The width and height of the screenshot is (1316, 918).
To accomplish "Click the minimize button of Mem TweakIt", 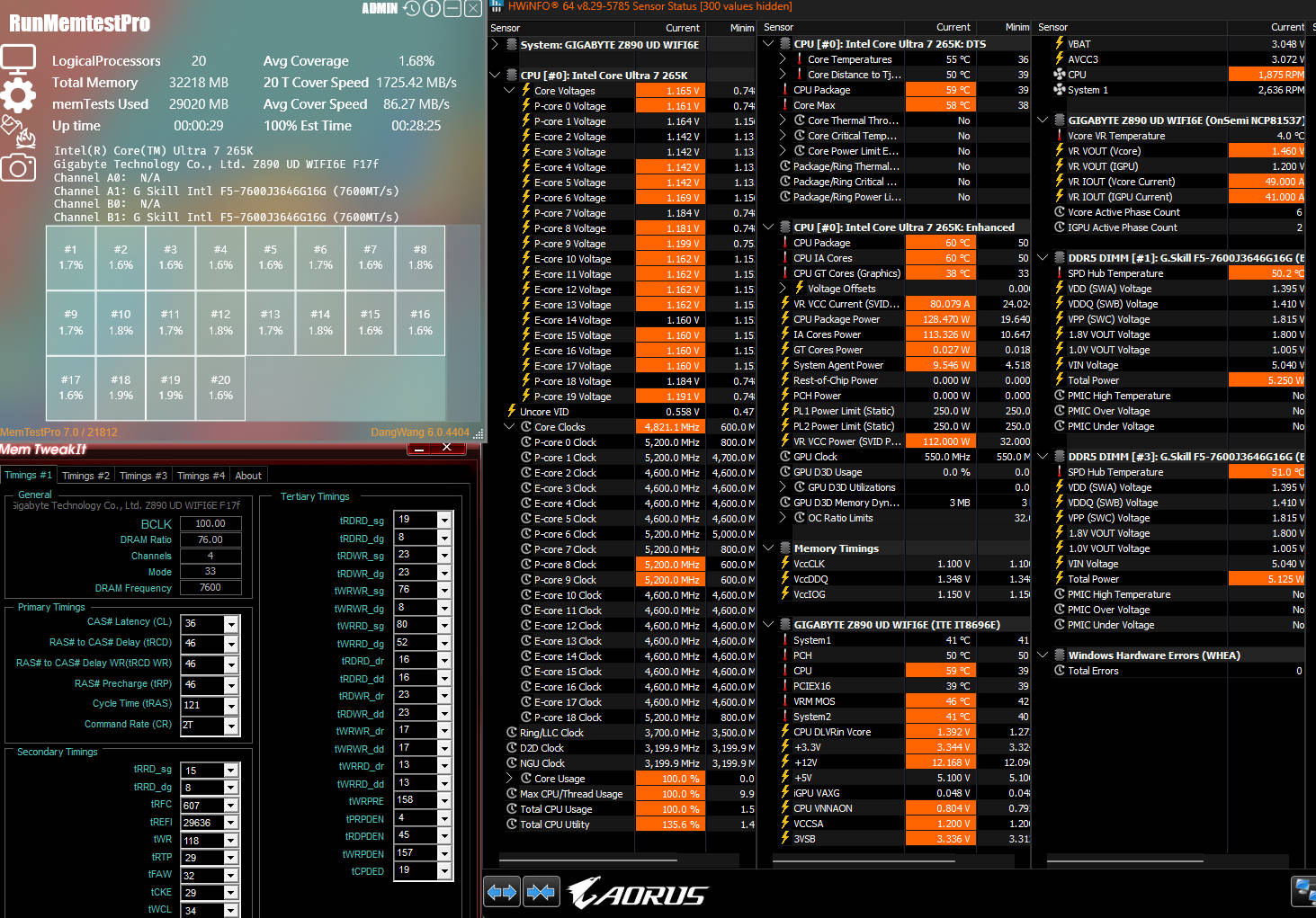I will pos(418,447).
